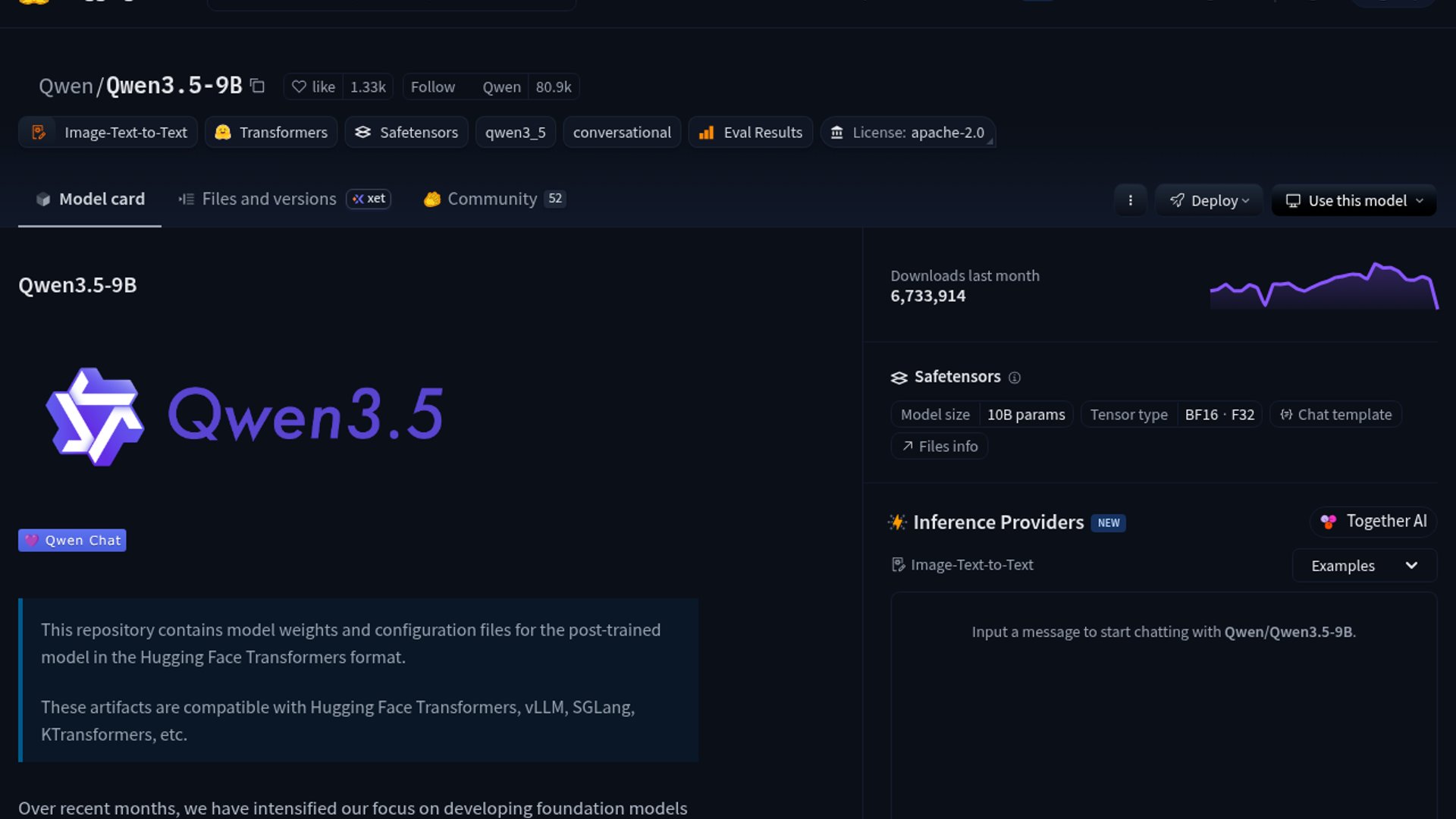
Task: Expand the Use this model dropdown
Action: coord(1354,200)
